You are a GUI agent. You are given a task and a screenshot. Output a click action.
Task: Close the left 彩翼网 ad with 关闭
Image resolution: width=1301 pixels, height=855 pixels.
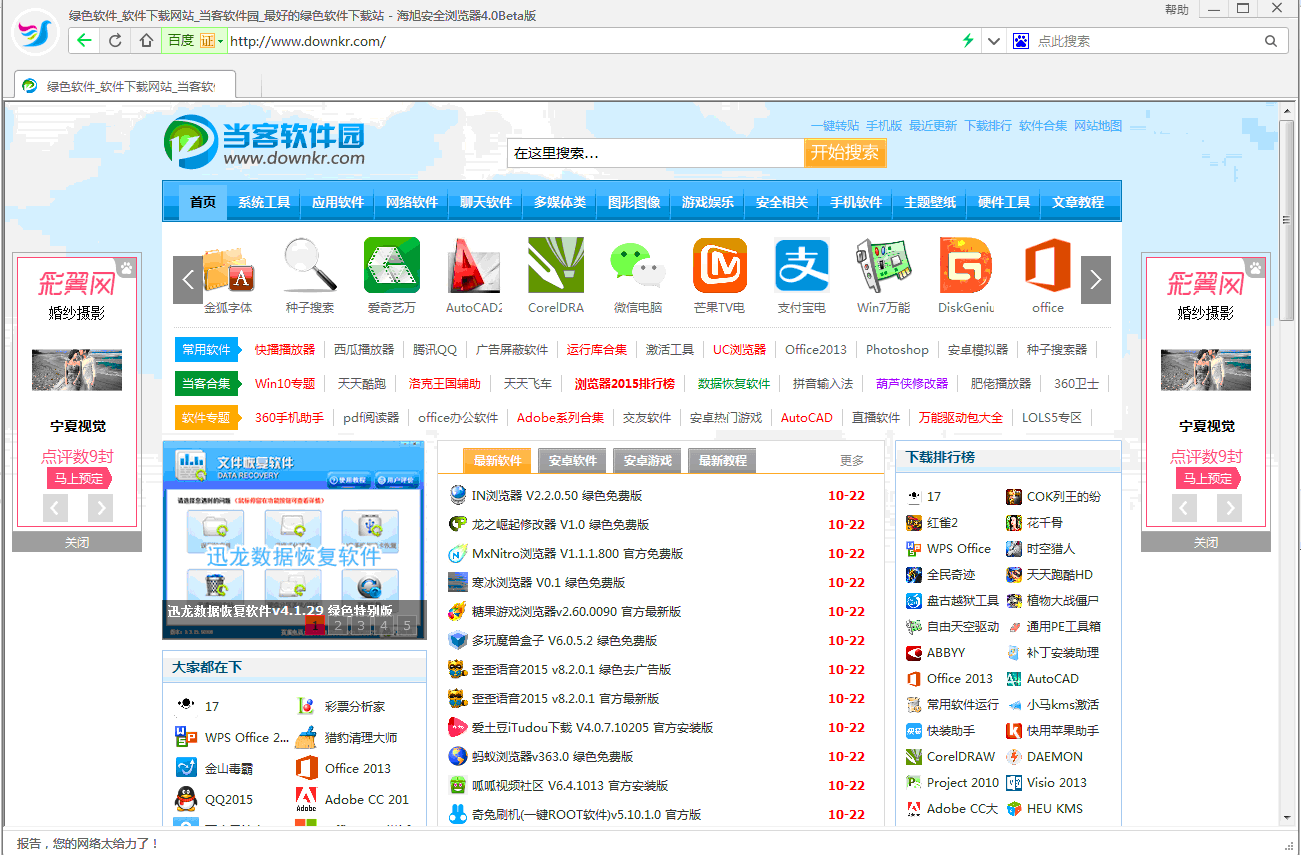tap(77, 543)
